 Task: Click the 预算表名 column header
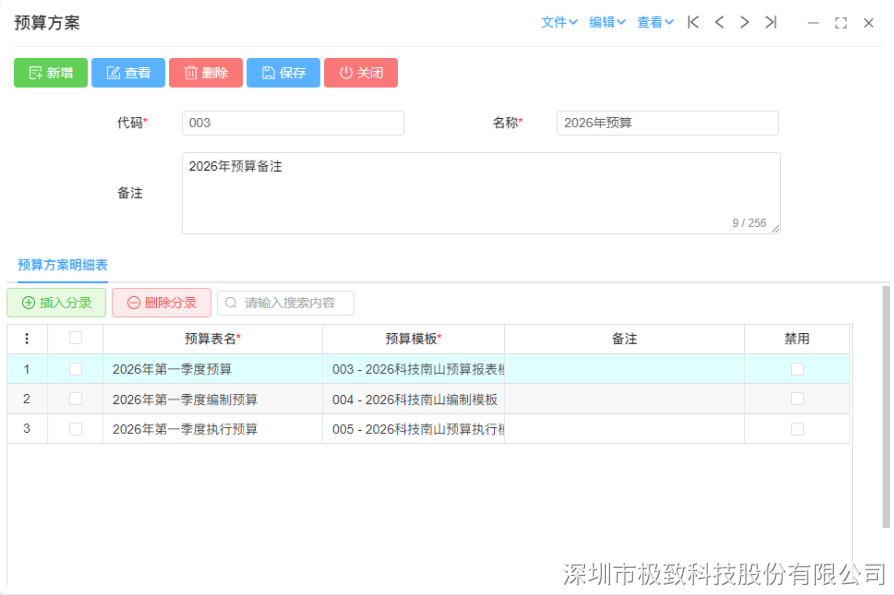(x=213, y=339)
